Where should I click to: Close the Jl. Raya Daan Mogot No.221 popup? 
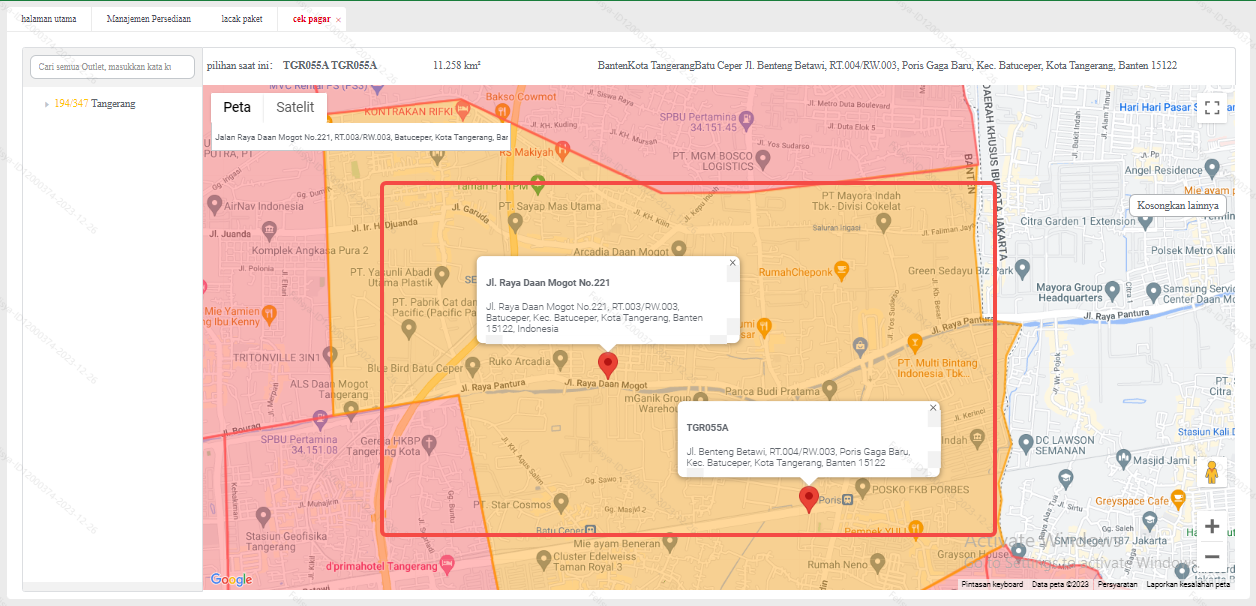pyautogui.click(x=732, y=263)
